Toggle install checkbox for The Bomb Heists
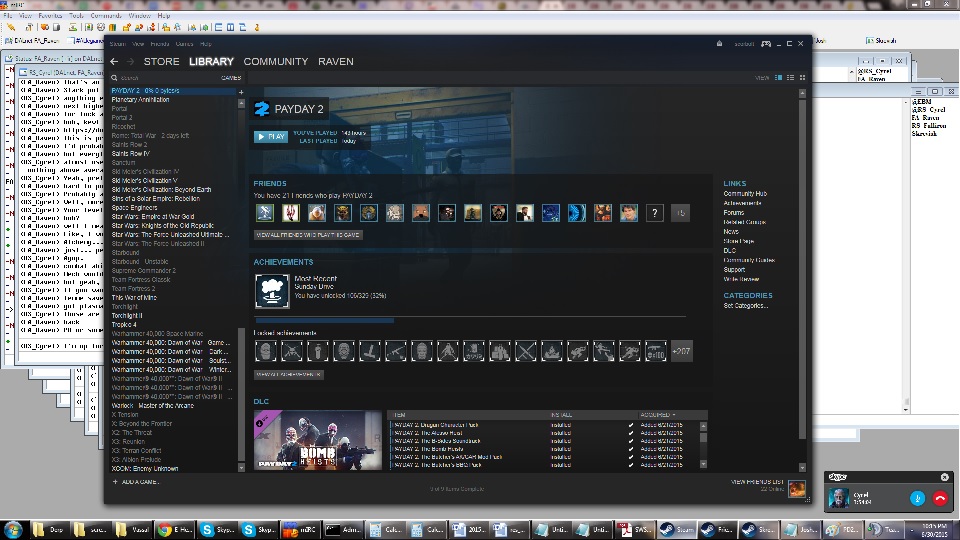The width and height of the screenshot is (960, 540). pos(630,448)
